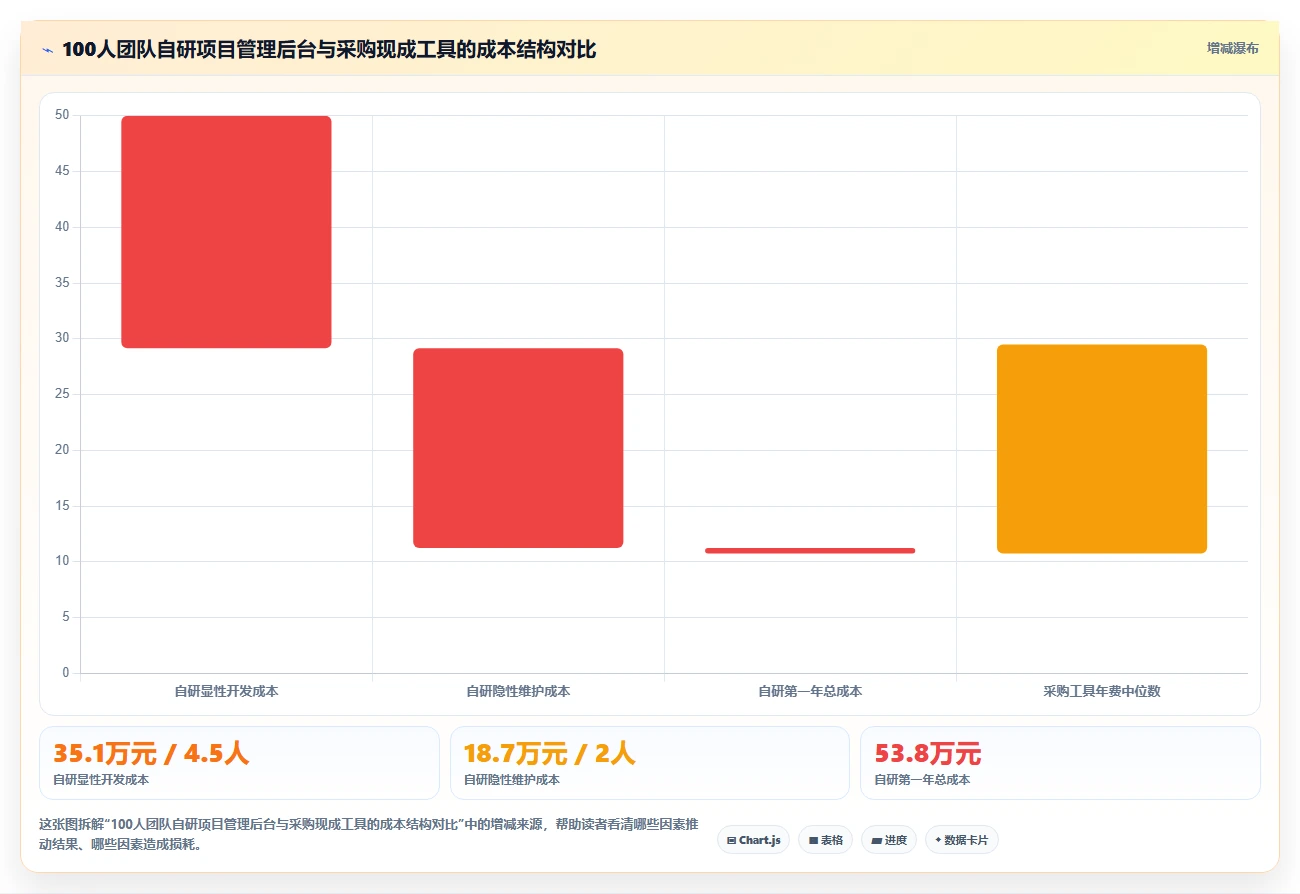Click the y-axis value 15

click(62, 506)
